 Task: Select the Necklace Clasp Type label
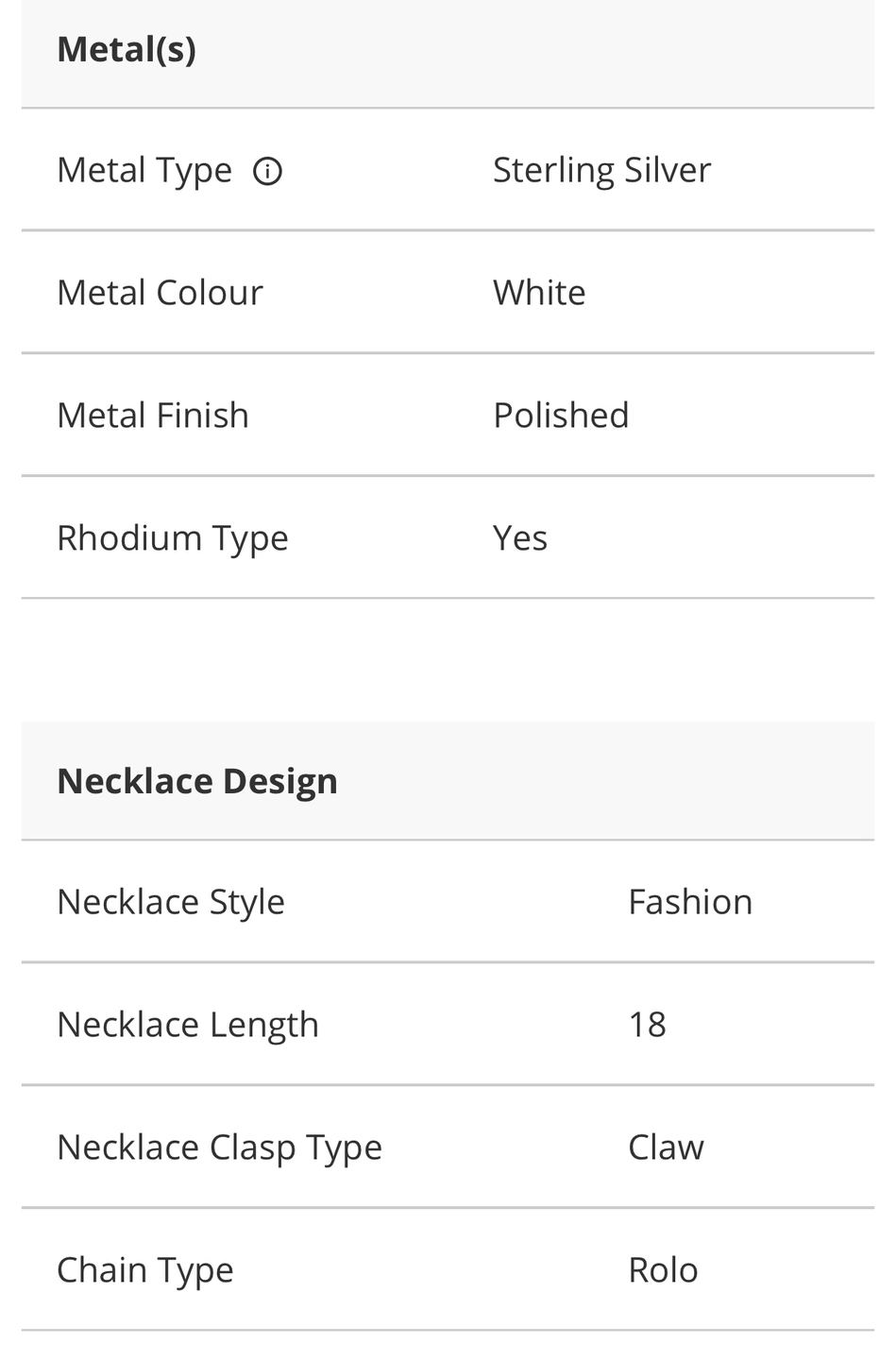click(219, 1147)
